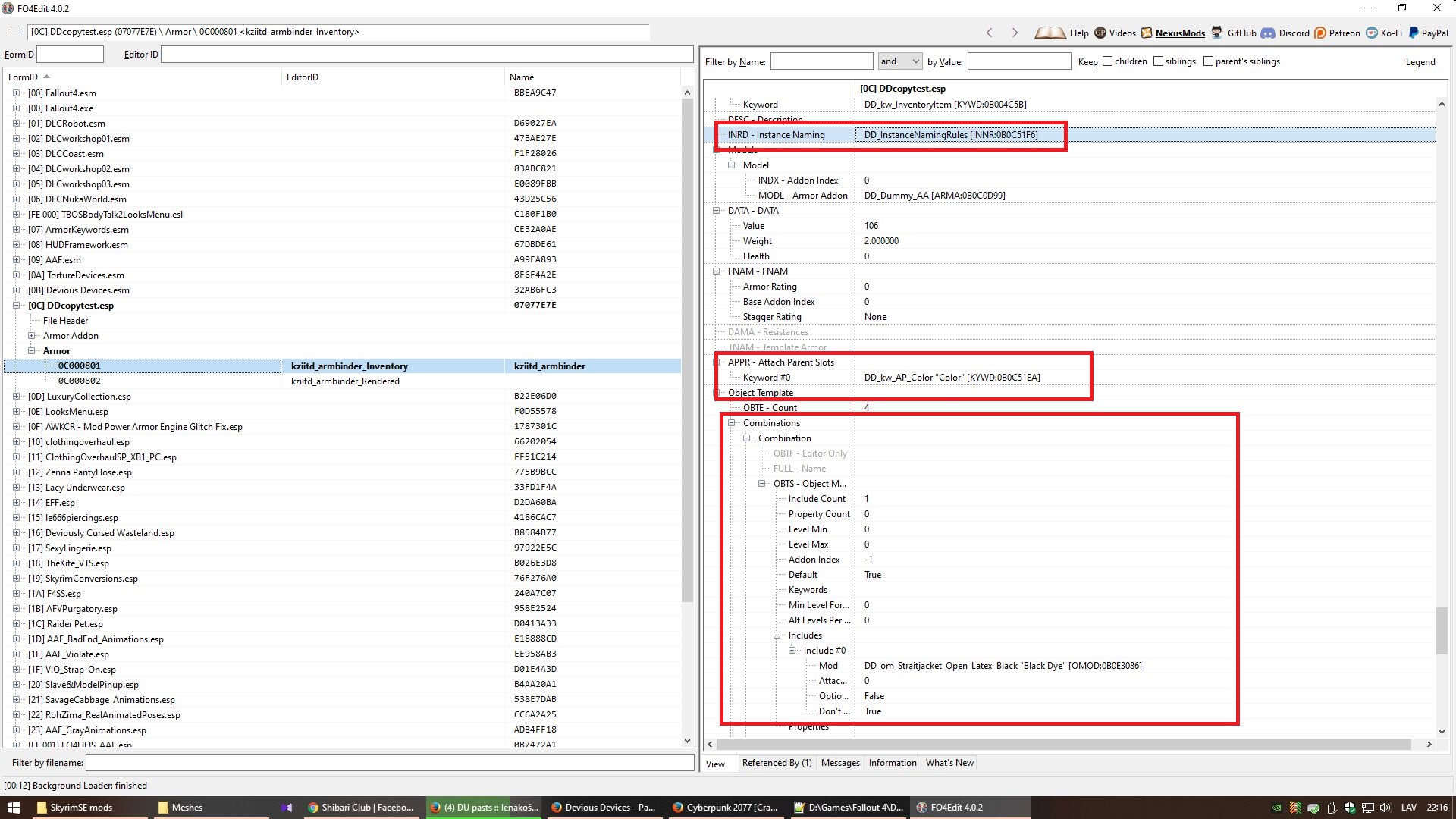Viewport: 1456px width, 819px height.
Task: Click the Filter by filename field
Action: 390,763
